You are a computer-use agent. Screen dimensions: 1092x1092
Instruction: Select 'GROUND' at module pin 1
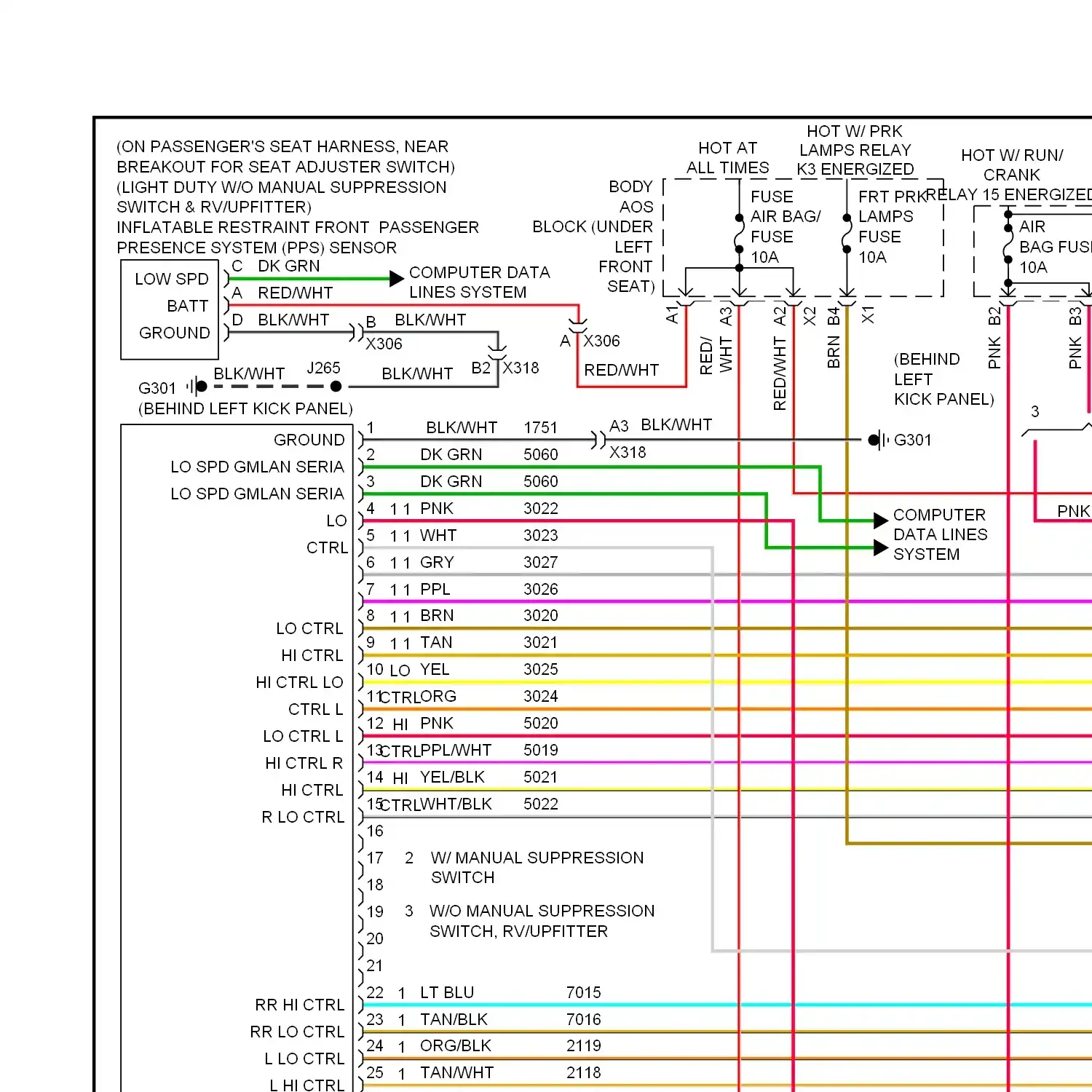pos(309,440)
